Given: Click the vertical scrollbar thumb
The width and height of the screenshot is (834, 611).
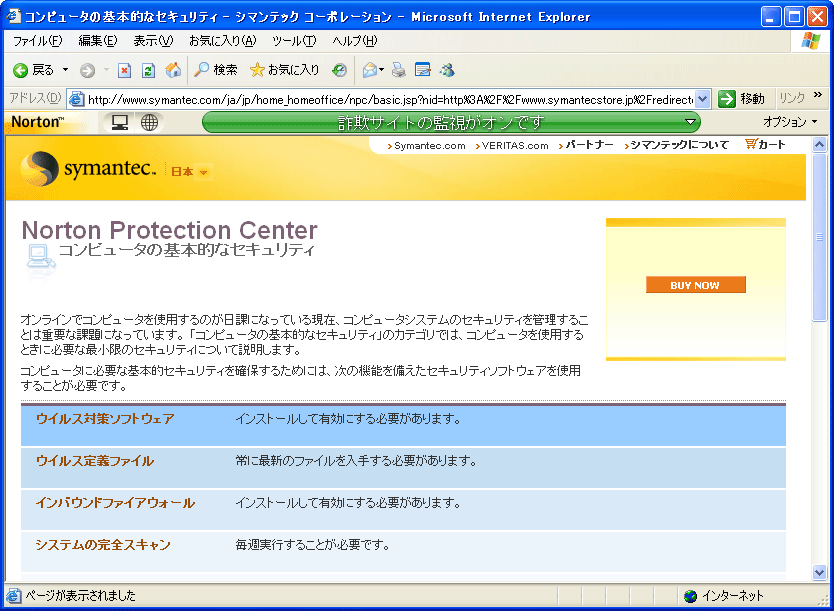Looking at the screenshot, I should 819,237.
